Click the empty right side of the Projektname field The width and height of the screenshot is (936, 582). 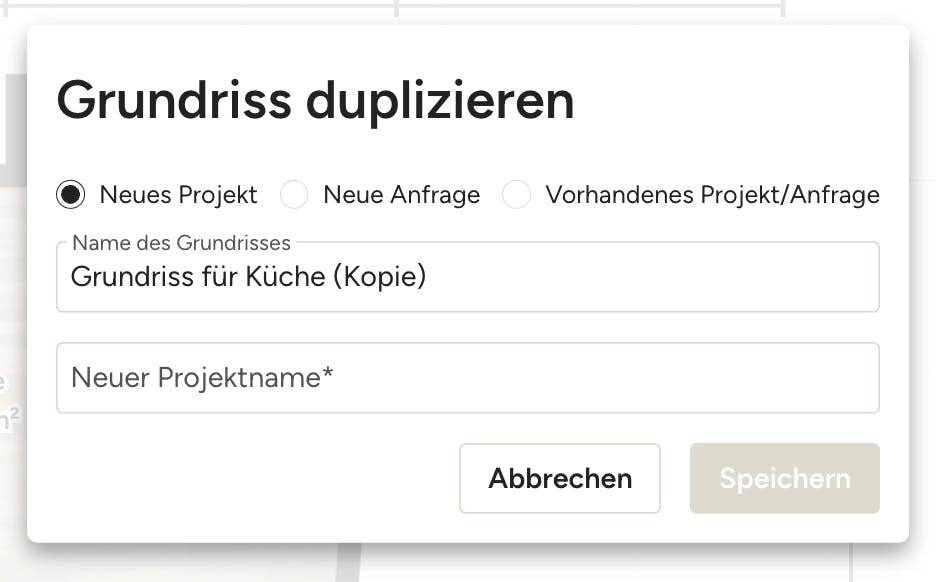point(609,378)
